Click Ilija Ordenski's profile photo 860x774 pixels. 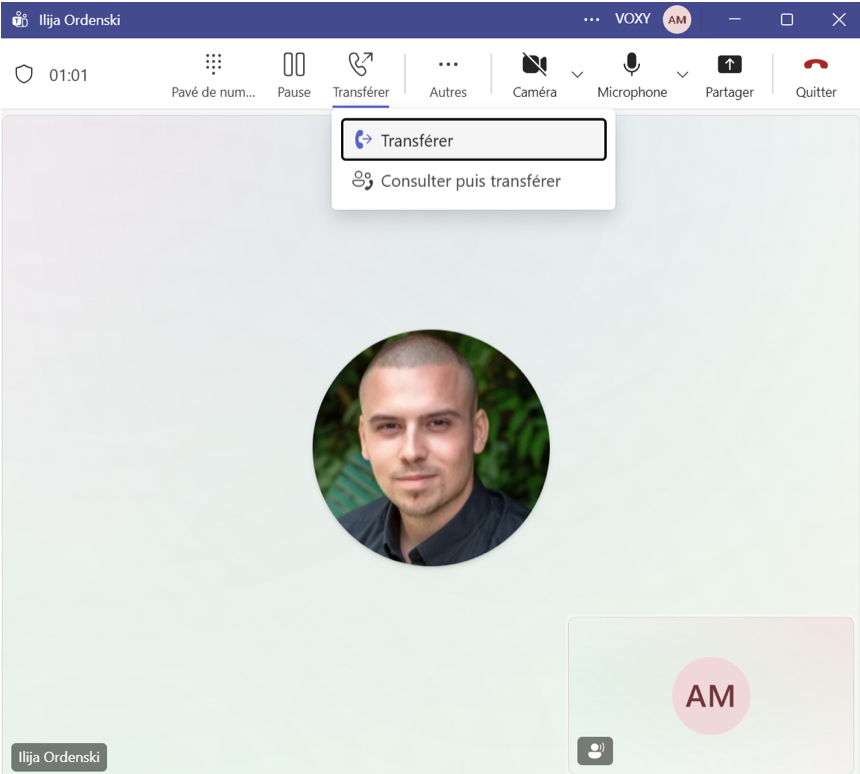[431, 448]
